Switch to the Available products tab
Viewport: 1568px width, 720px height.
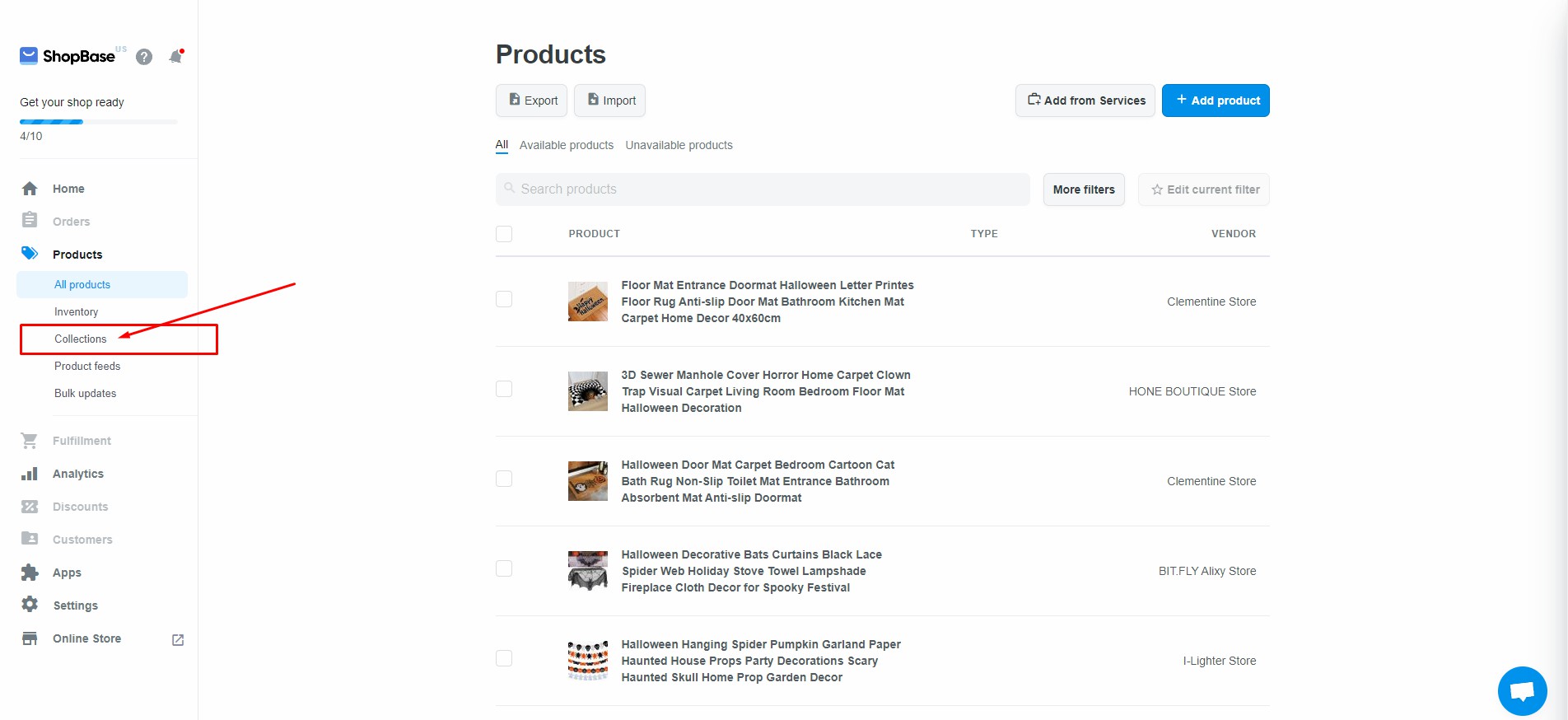[x=567, y=145]
